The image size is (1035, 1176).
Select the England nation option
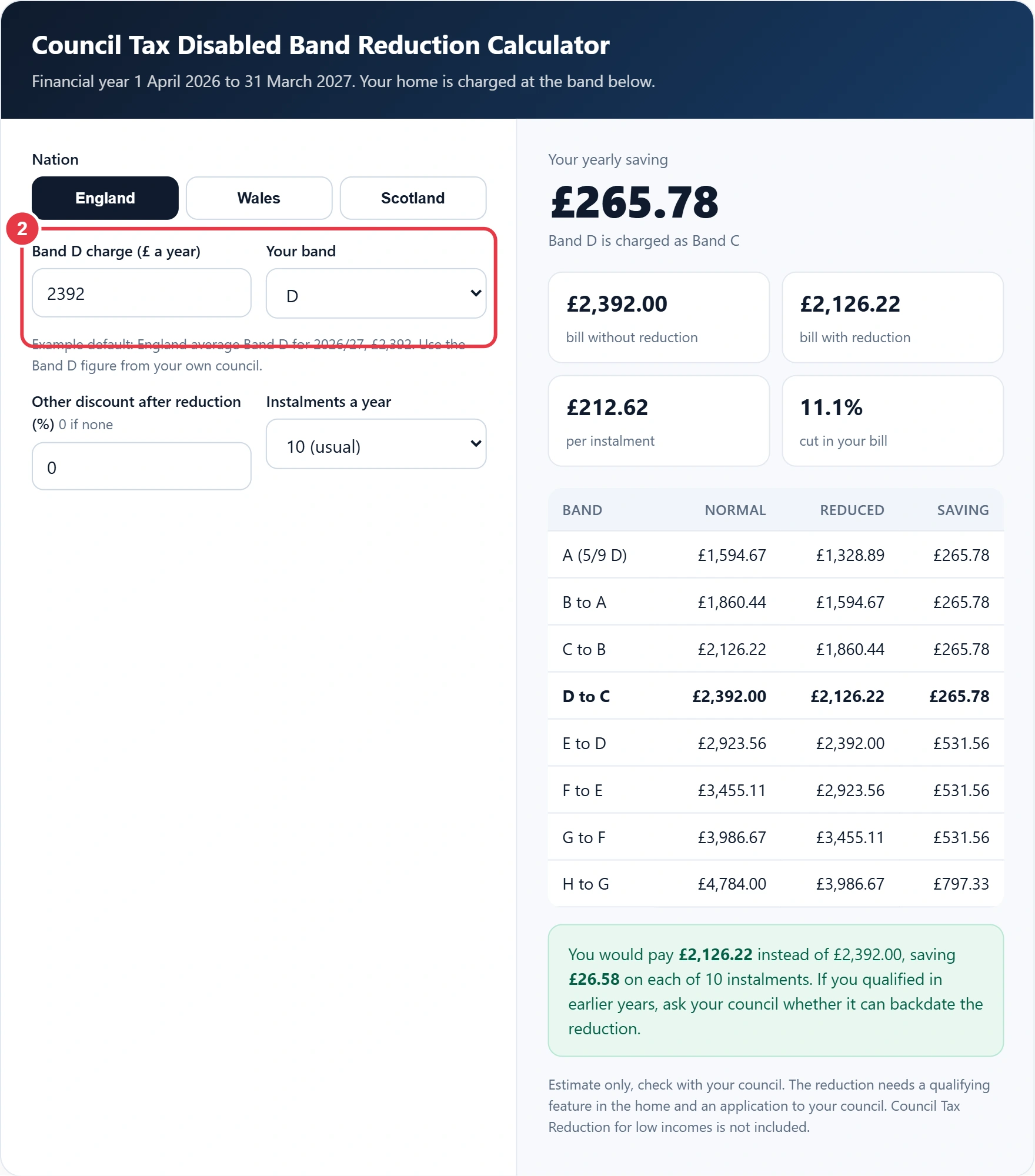click(105, 198)
